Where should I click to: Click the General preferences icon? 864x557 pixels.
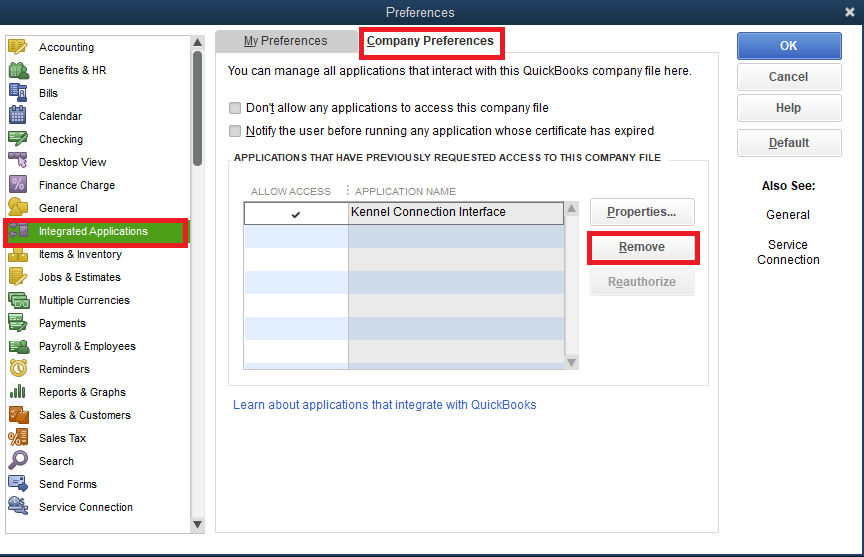(18, 208)
